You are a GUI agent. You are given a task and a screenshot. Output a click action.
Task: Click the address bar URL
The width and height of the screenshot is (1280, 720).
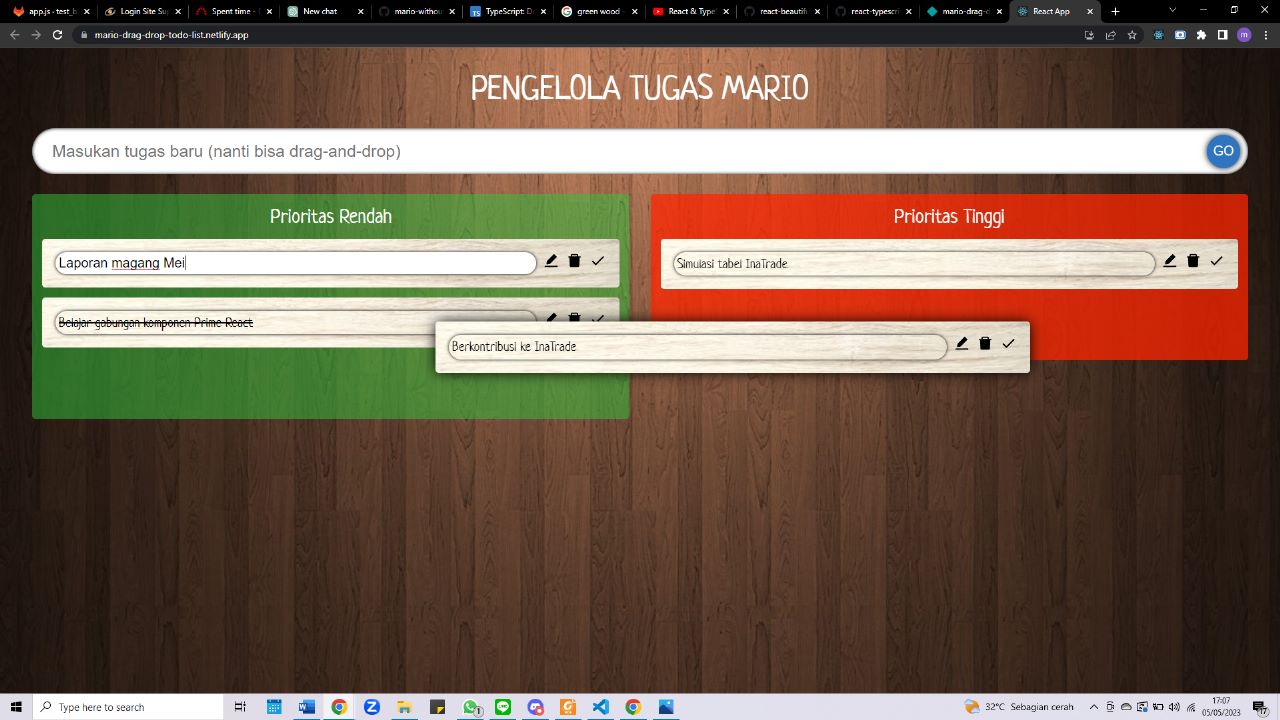[x=172, y=34]
